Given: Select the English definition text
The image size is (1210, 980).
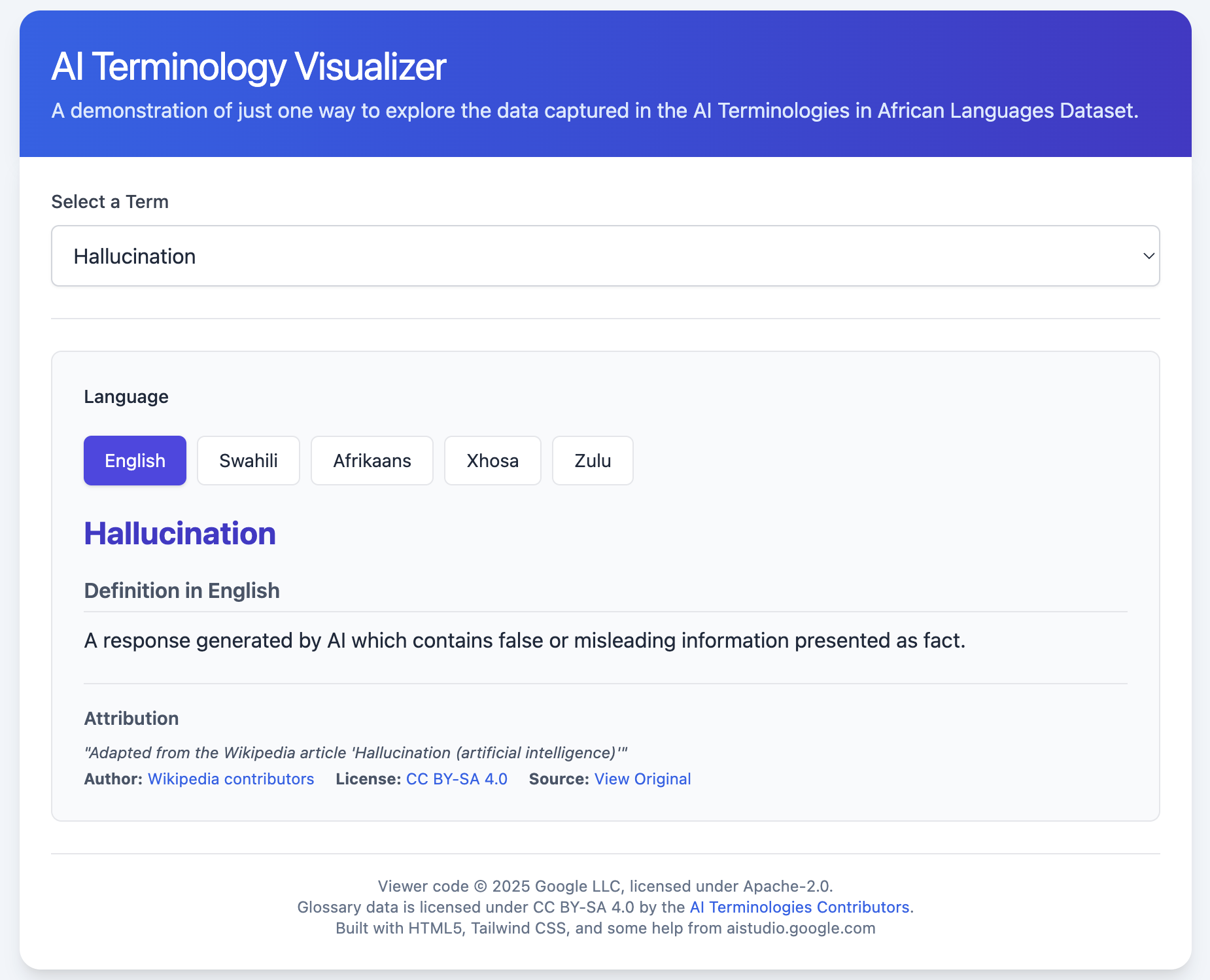Looking at the screenshot, I should pyautogui.click(x=523, y=640).
